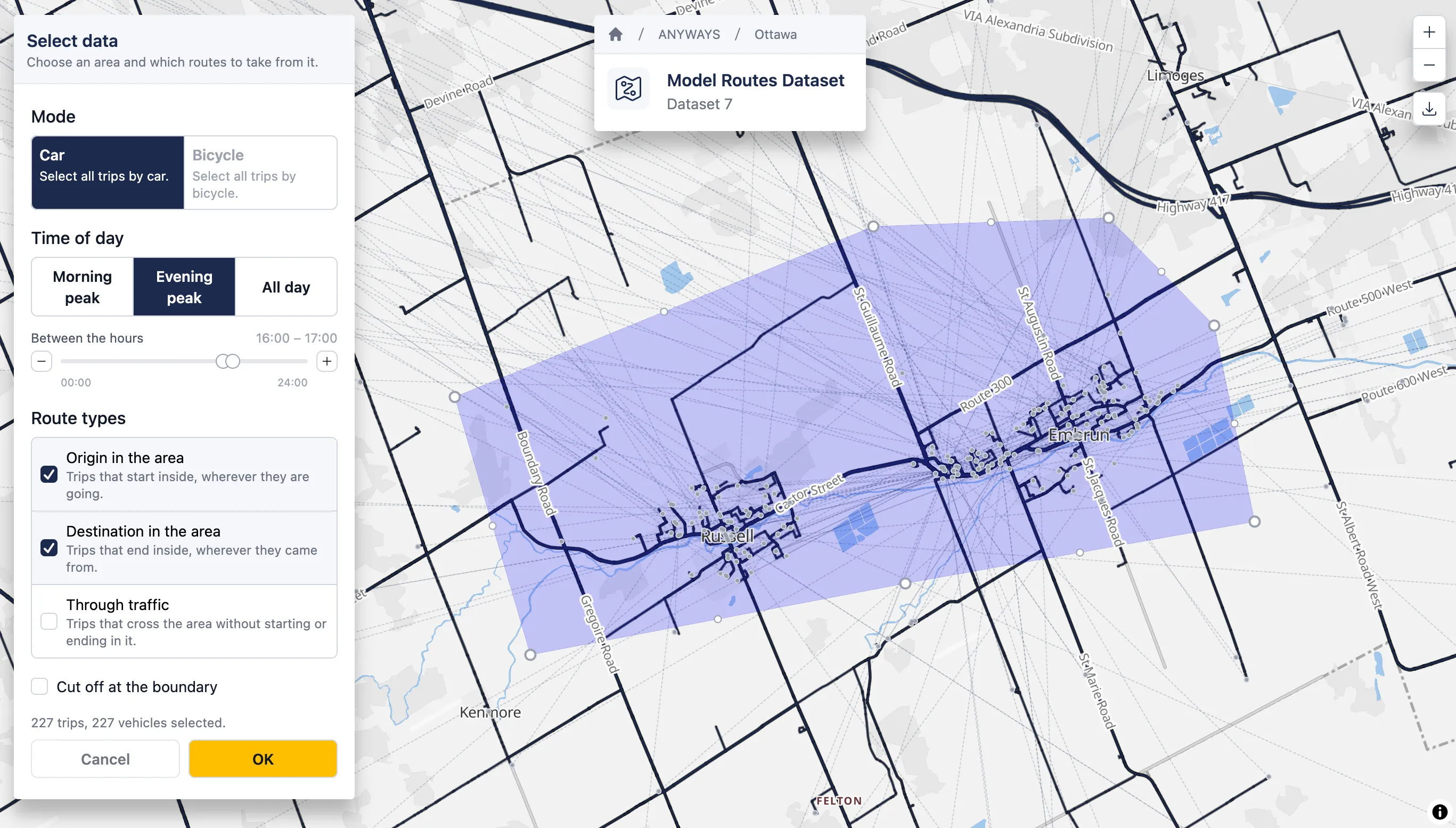Viewport: 1456px width, 828px height.
Task: Click the 'Route 300' road label
Action: [x=986, y=394]
